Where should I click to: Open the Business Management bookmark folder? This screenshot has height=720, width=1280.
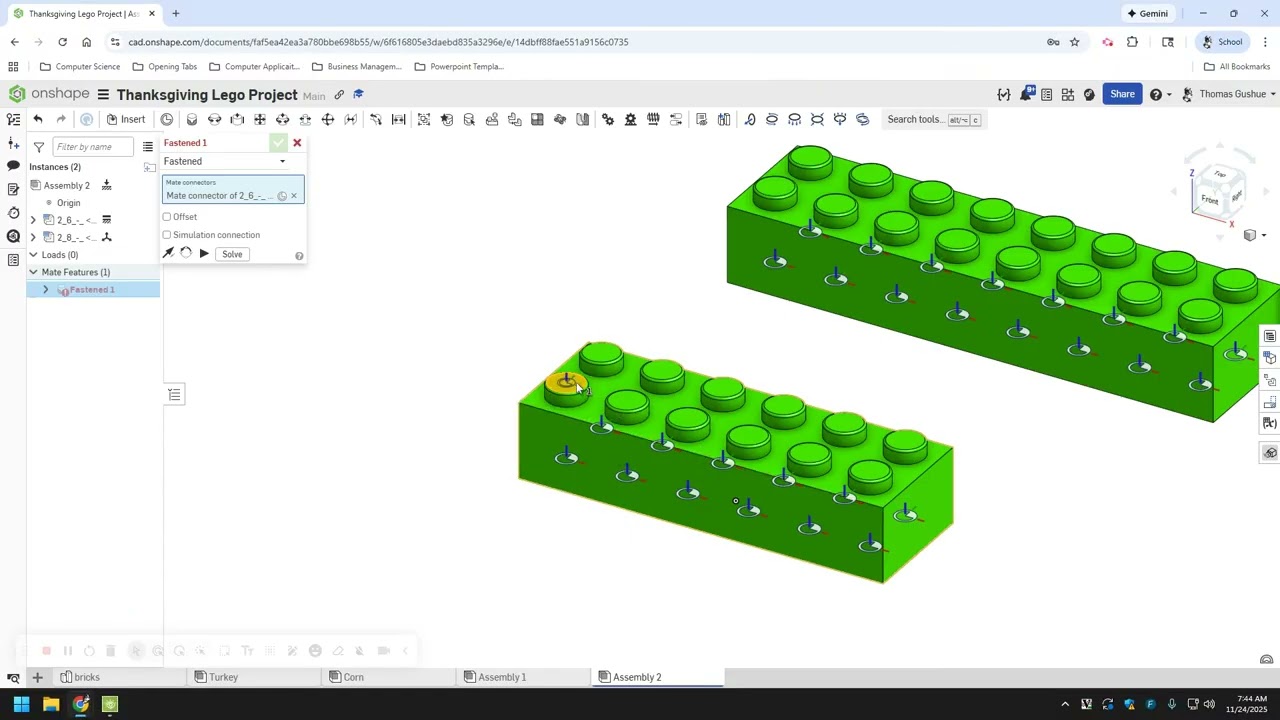click(x=357, y=67)
